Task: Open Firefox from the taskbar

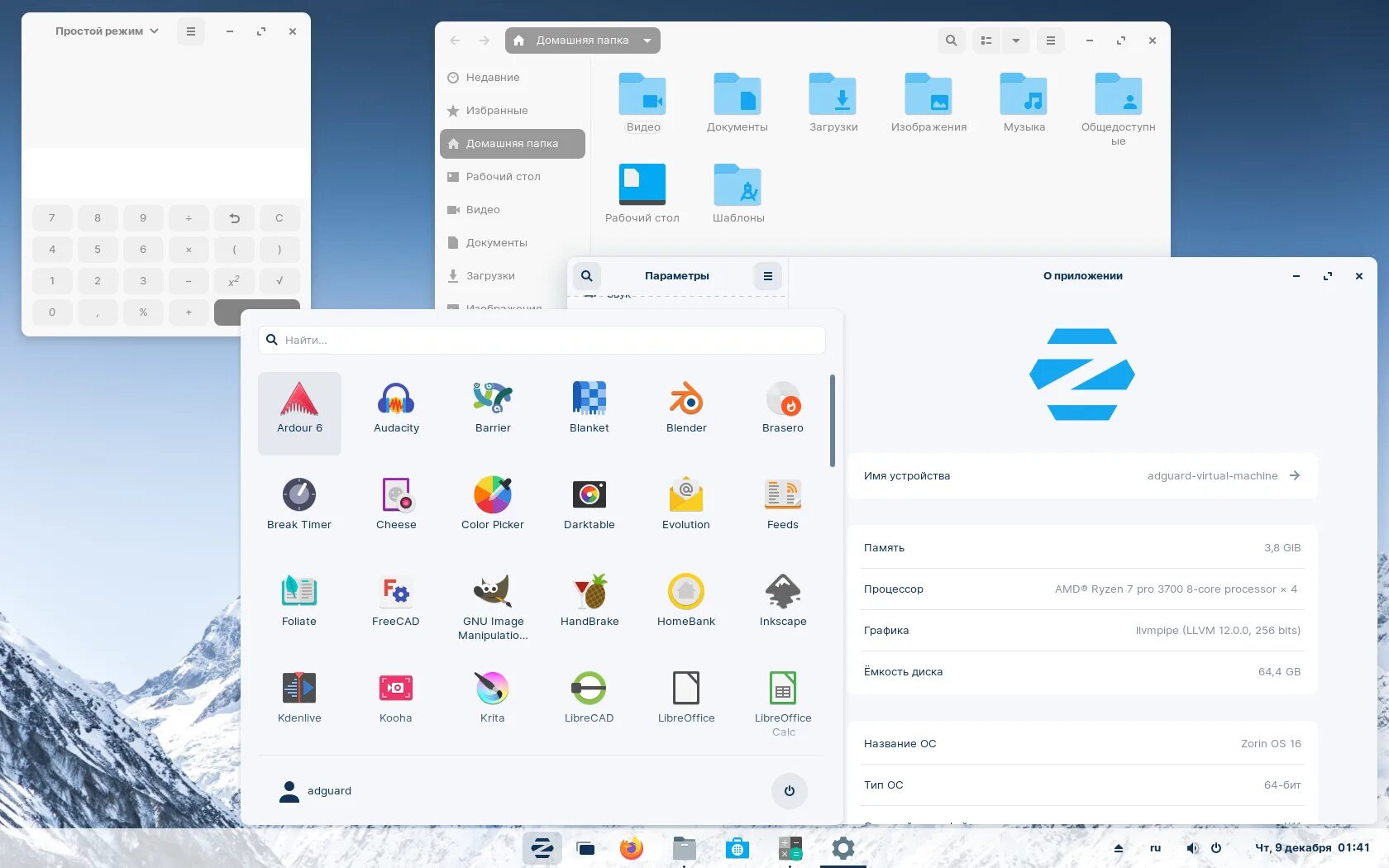Action: (x=631, y=847)
